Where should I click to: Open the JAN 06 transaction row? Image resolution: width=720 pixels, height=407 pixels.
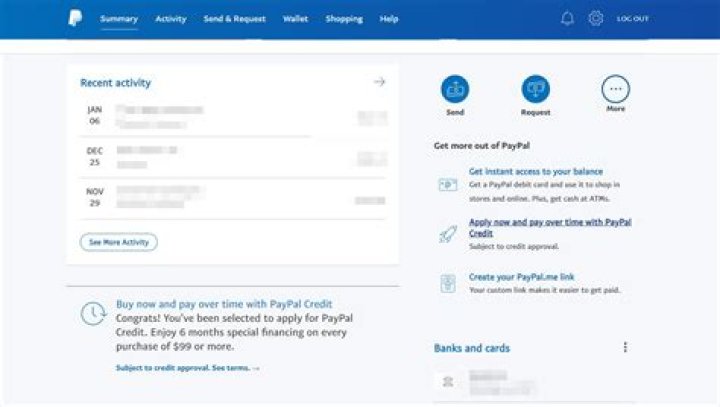point(232,115)
